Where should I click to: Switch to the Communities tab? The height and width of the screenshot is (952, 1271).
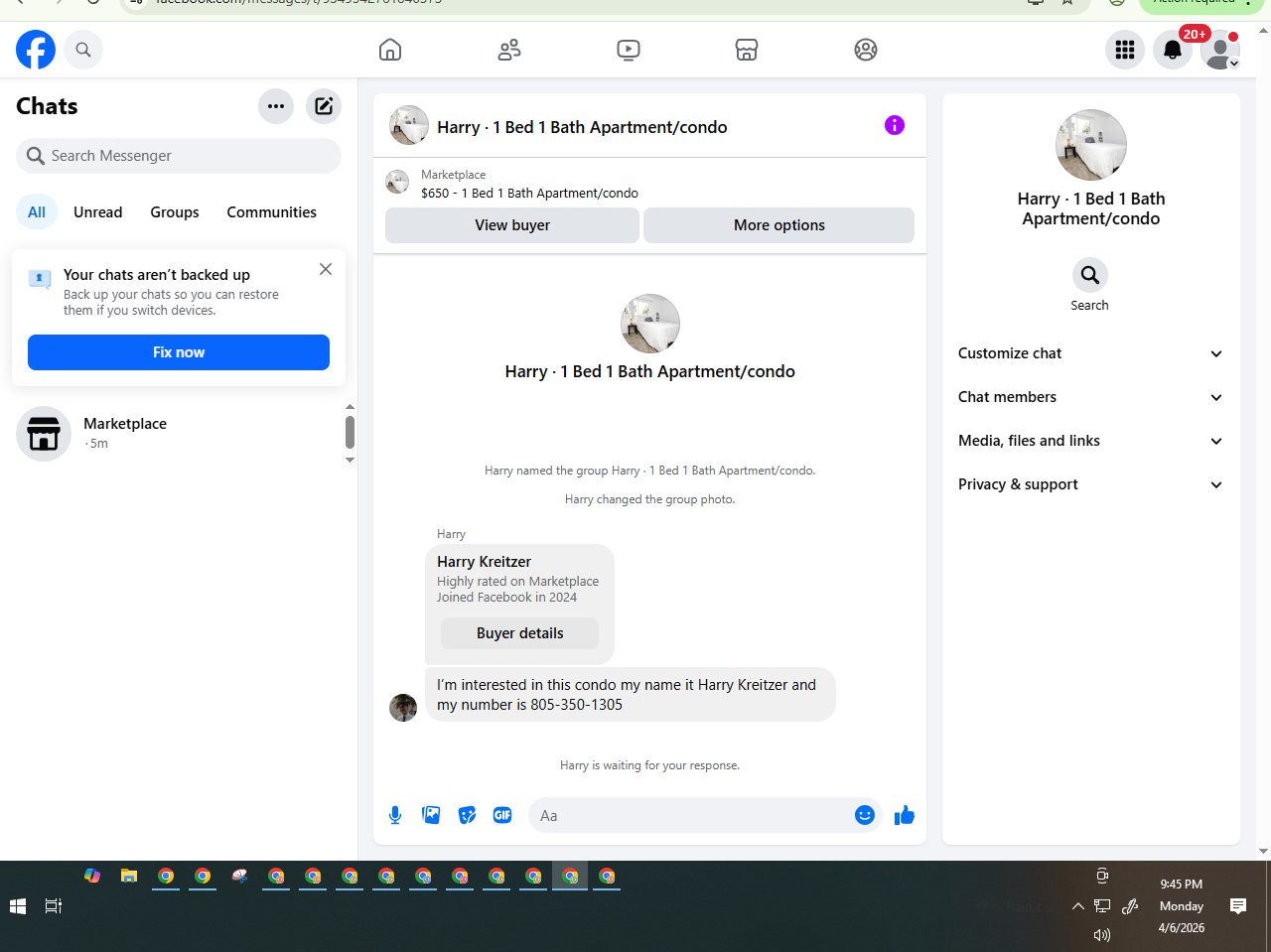(272, 212)
